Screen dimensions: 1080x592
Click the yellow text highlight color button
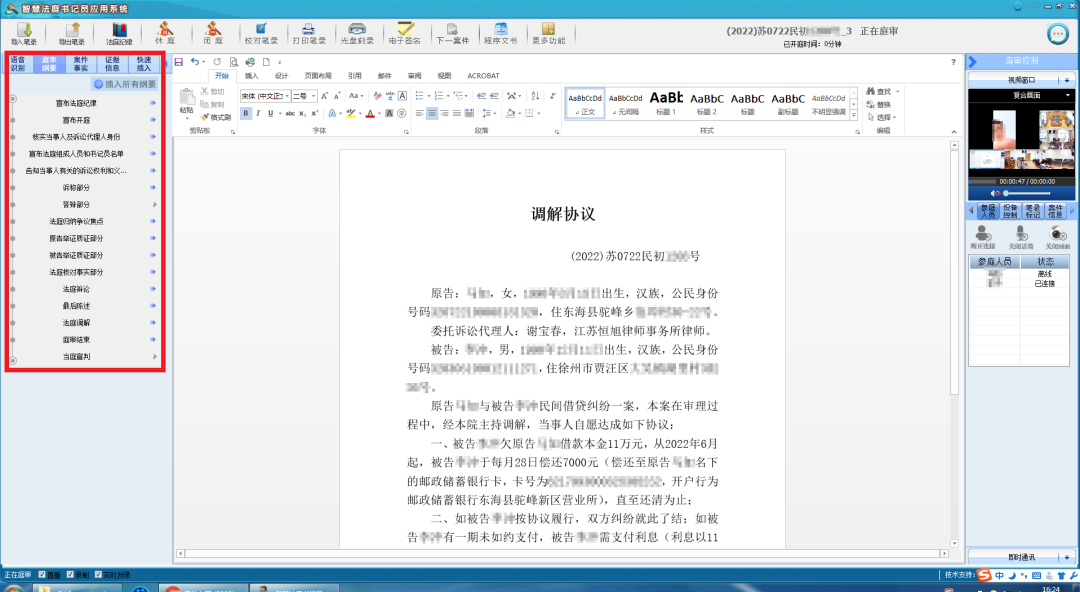point(351,113)
